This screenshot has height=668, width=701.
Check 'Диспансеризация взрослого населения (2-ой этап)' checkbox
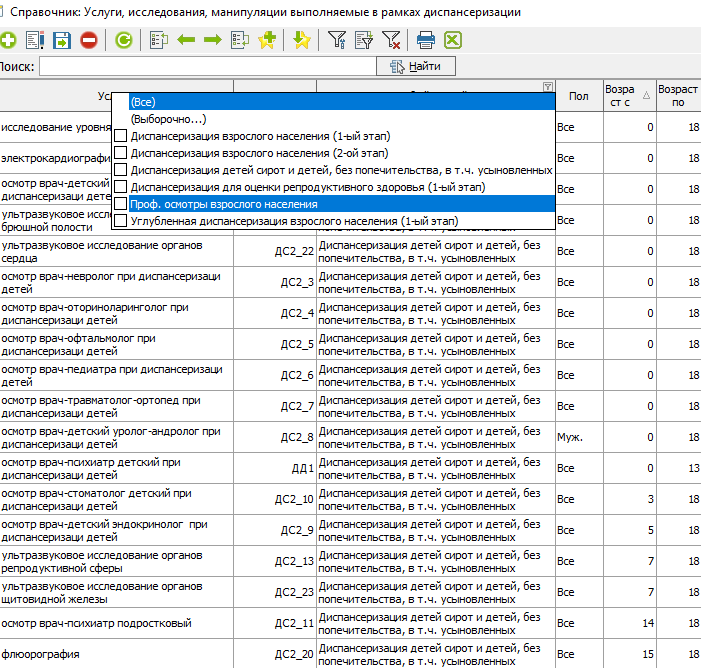click(121, 153)
